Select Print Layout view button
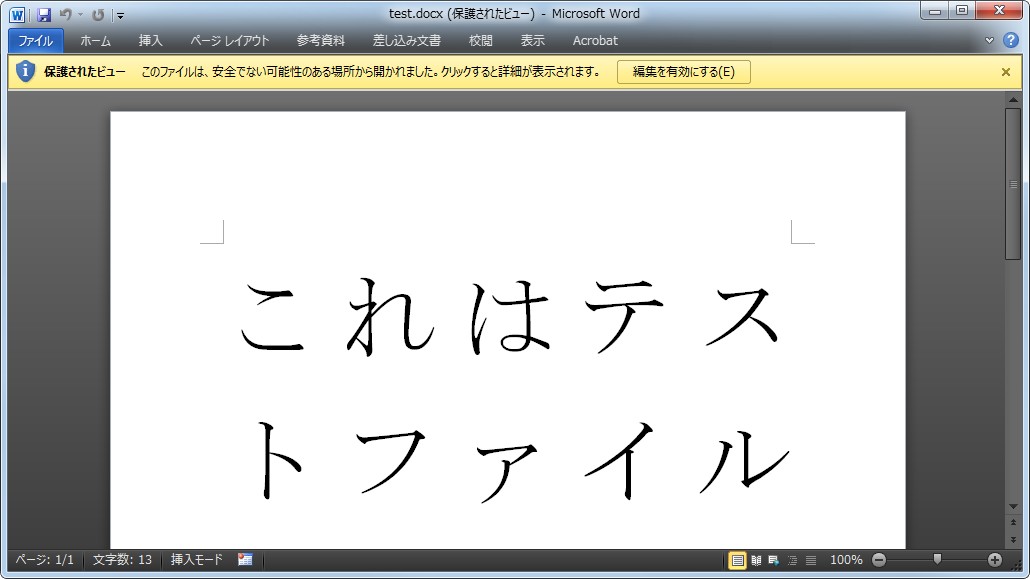This screenshot has width=1030, height=579. pyautogui.click(x=737, y=560)
